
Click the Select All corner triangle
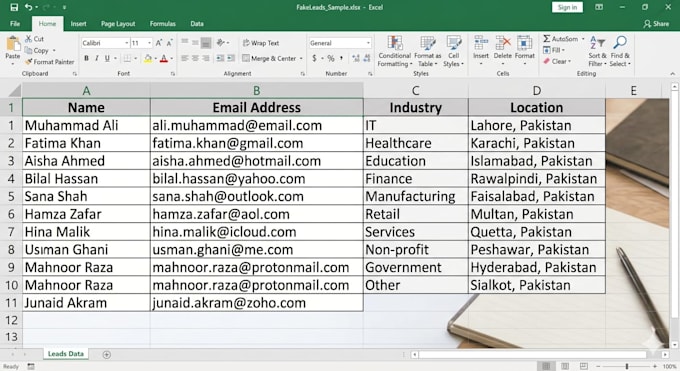14,90
